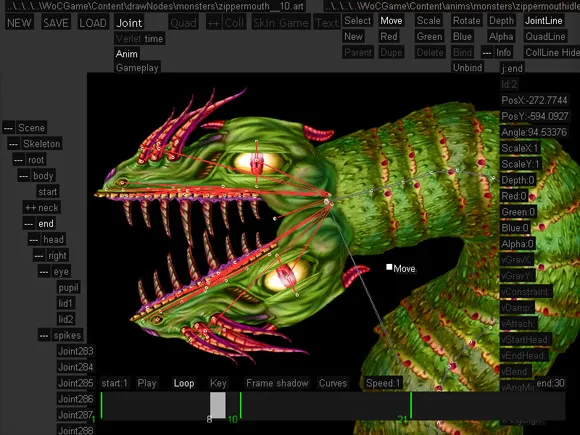Screen dimensions: 580x435
Task: Select Joint283 in the tree
Action: [76, 351]
